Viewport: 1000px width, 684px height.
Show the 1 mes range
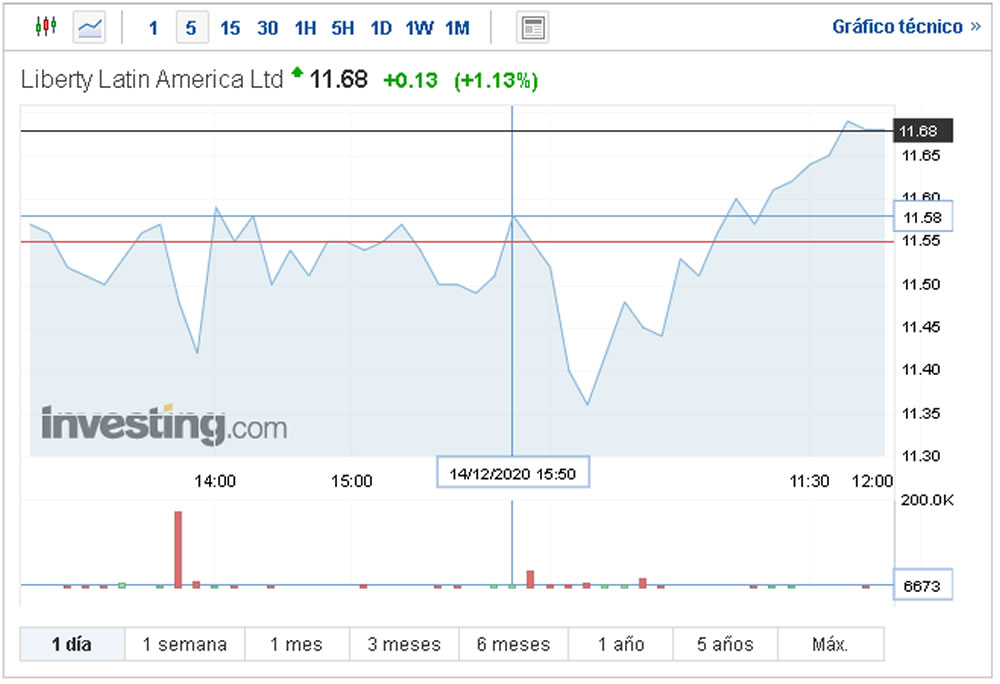click(x=297, y=644)
